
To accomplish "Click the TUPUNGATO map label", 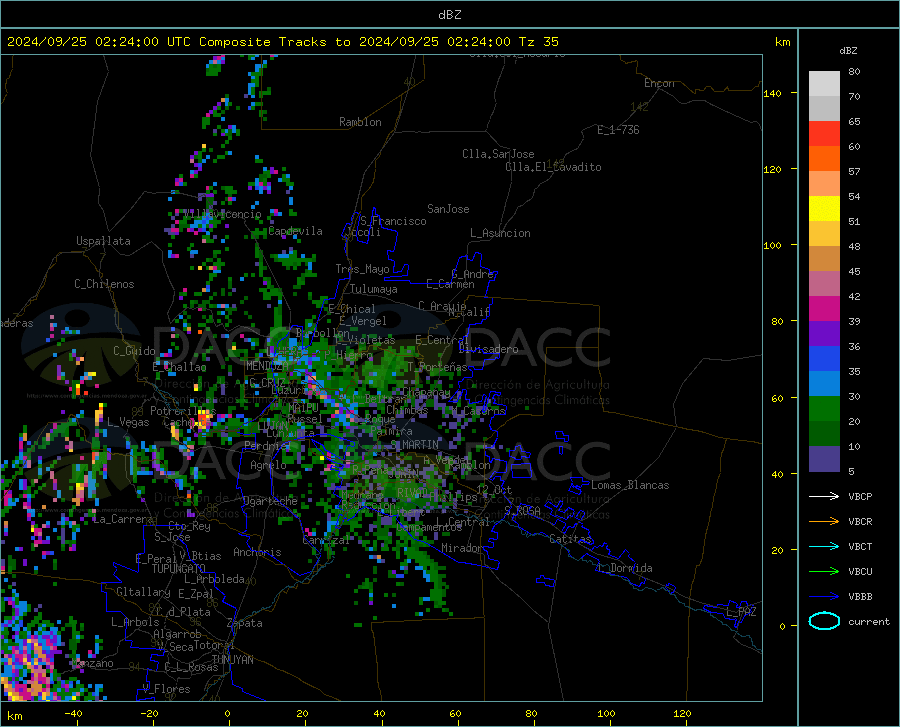I will point(179,569).
